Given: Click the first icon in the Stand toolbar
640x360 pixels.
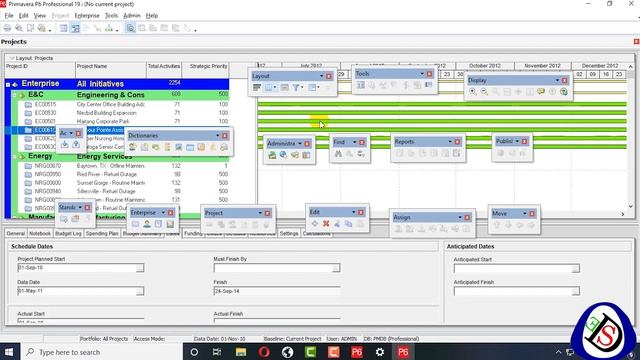Looking at the screenshot, I should tap(64, 219).
